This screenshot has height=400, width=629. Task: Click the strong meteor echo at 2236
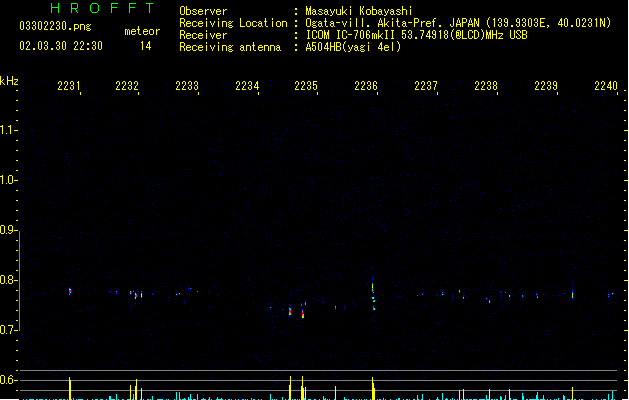373,296
